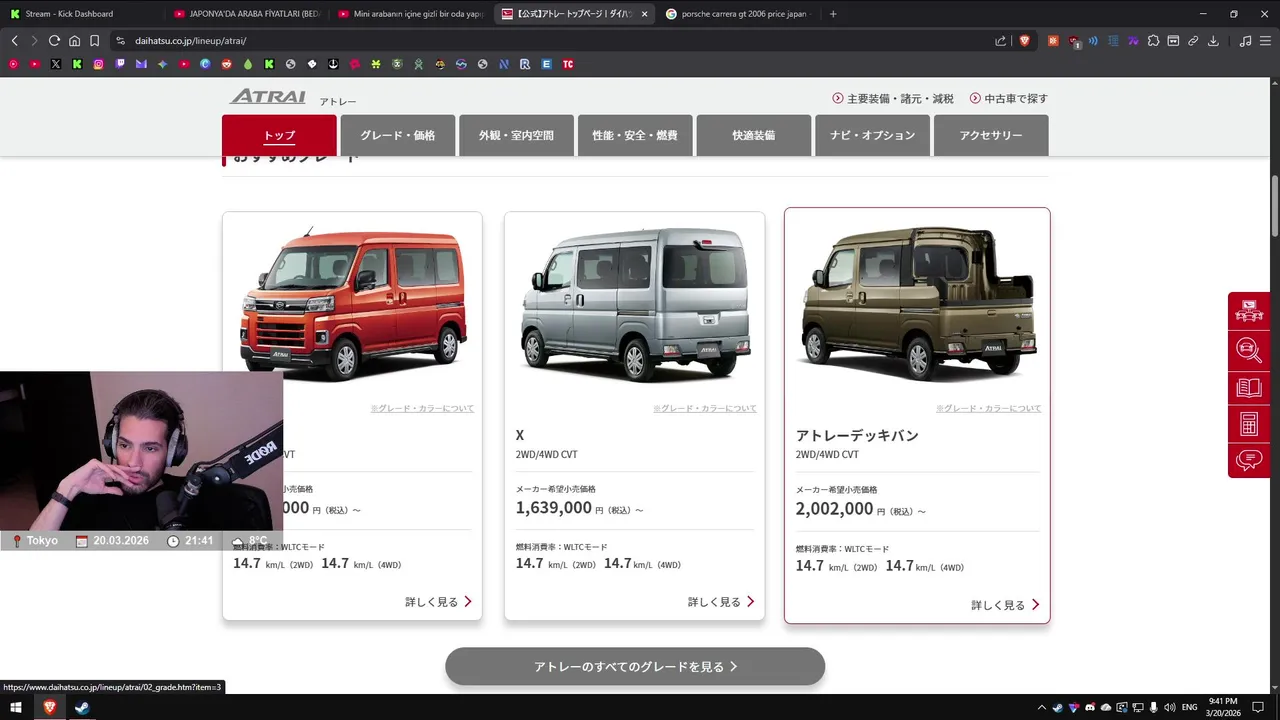Image resolution: width=1280 pixels, height=720 pixels.
Task: Click グレード・カラーについて link on デッキバン card
Action: click(x=989, y=408)
